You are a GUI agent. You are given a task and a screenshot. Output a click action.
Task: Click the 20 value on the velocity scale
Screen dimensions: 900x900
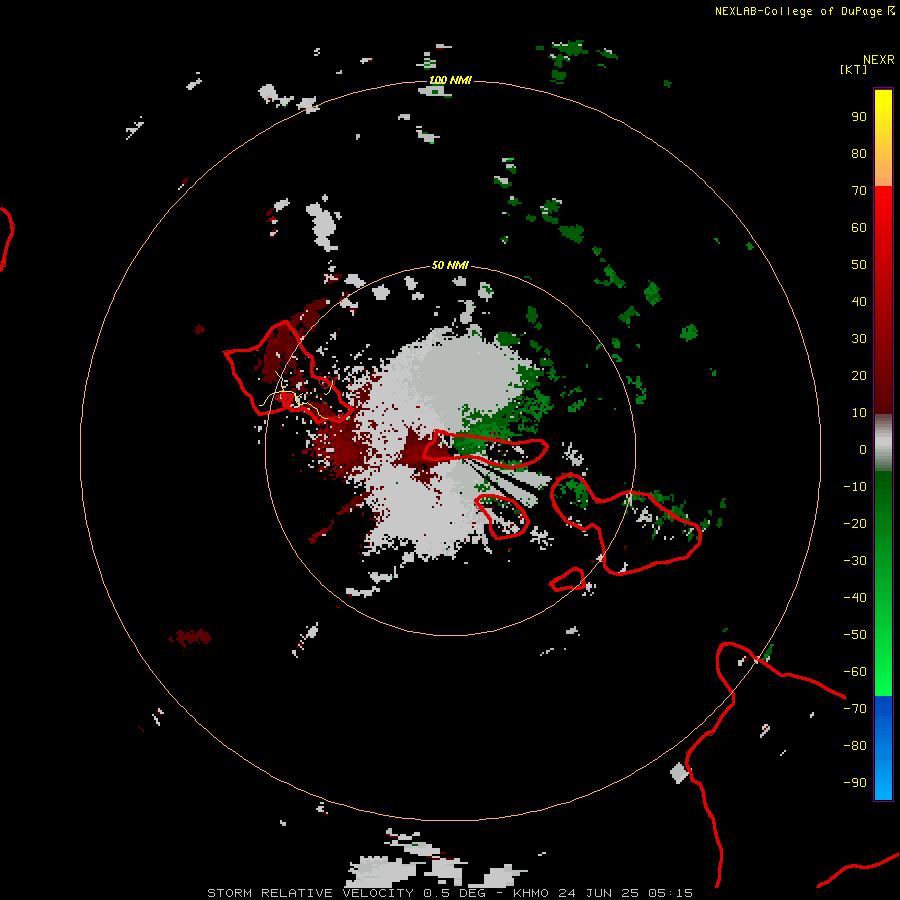coord(859,375)
